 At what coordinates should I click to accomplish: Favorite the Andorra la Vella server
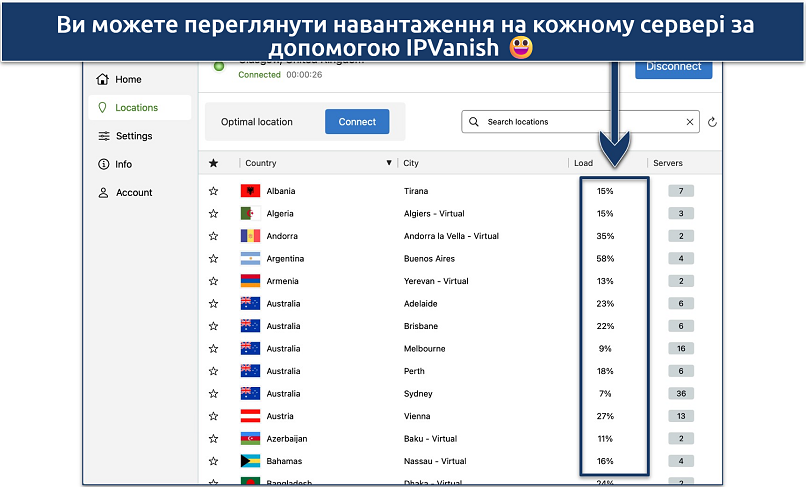213,236
